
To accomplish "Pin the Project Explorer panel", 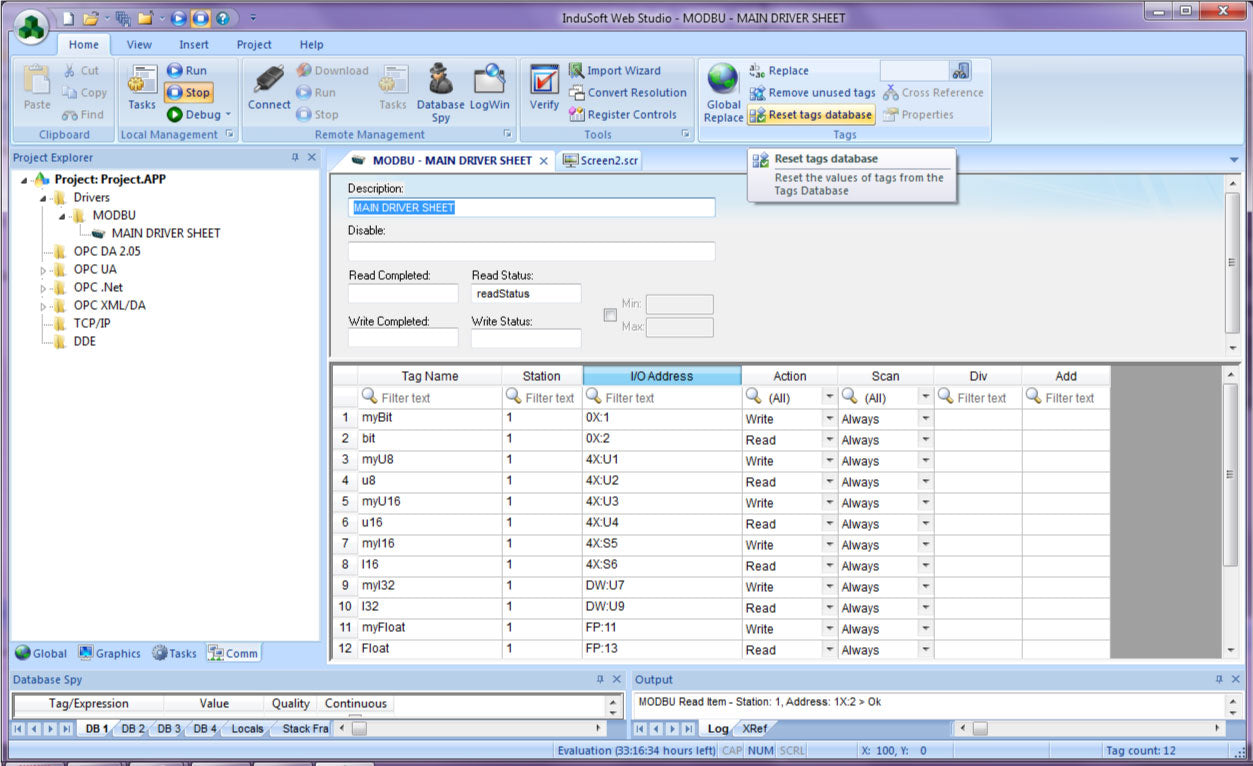I will 295,158.
